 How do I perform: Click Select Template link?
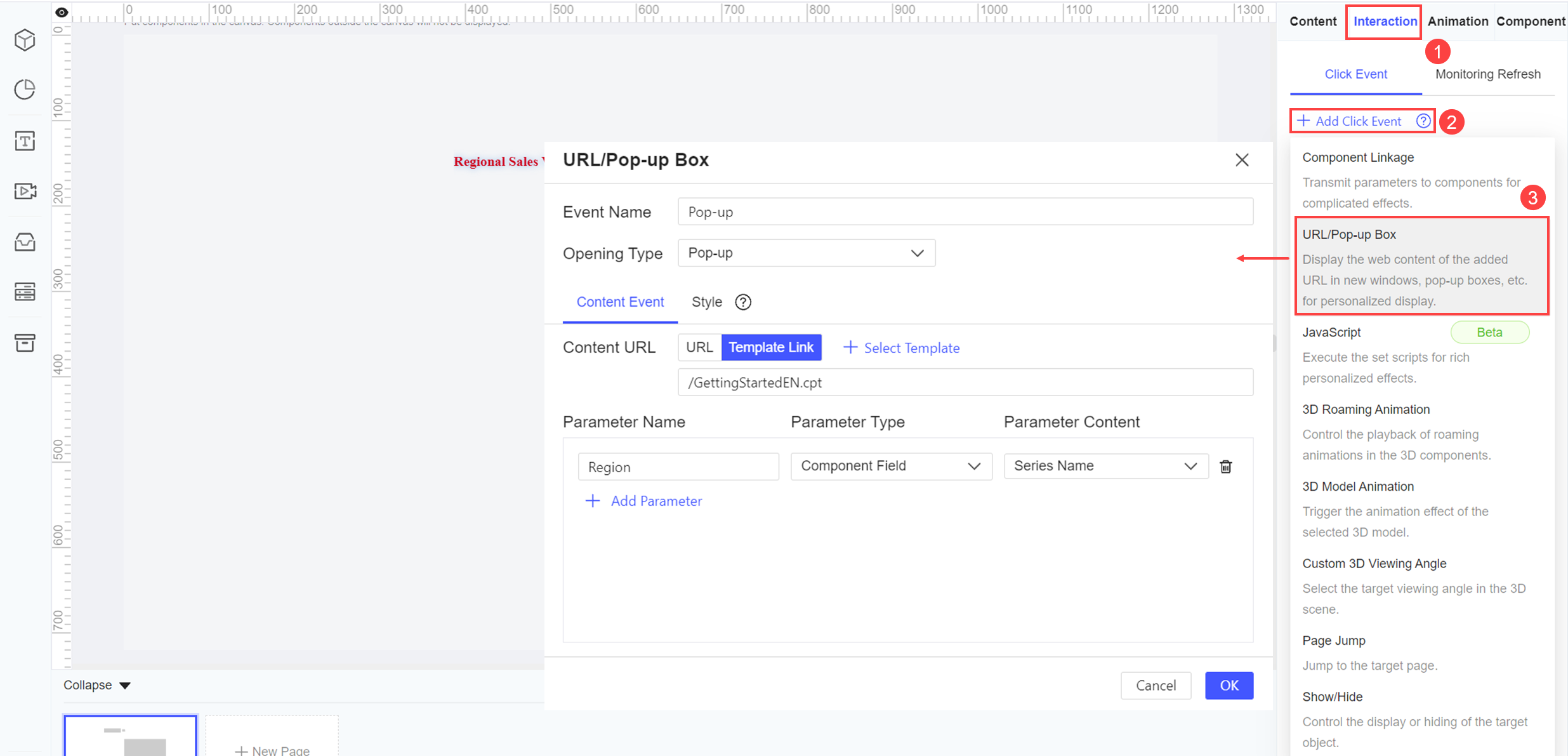coord(901,348)
